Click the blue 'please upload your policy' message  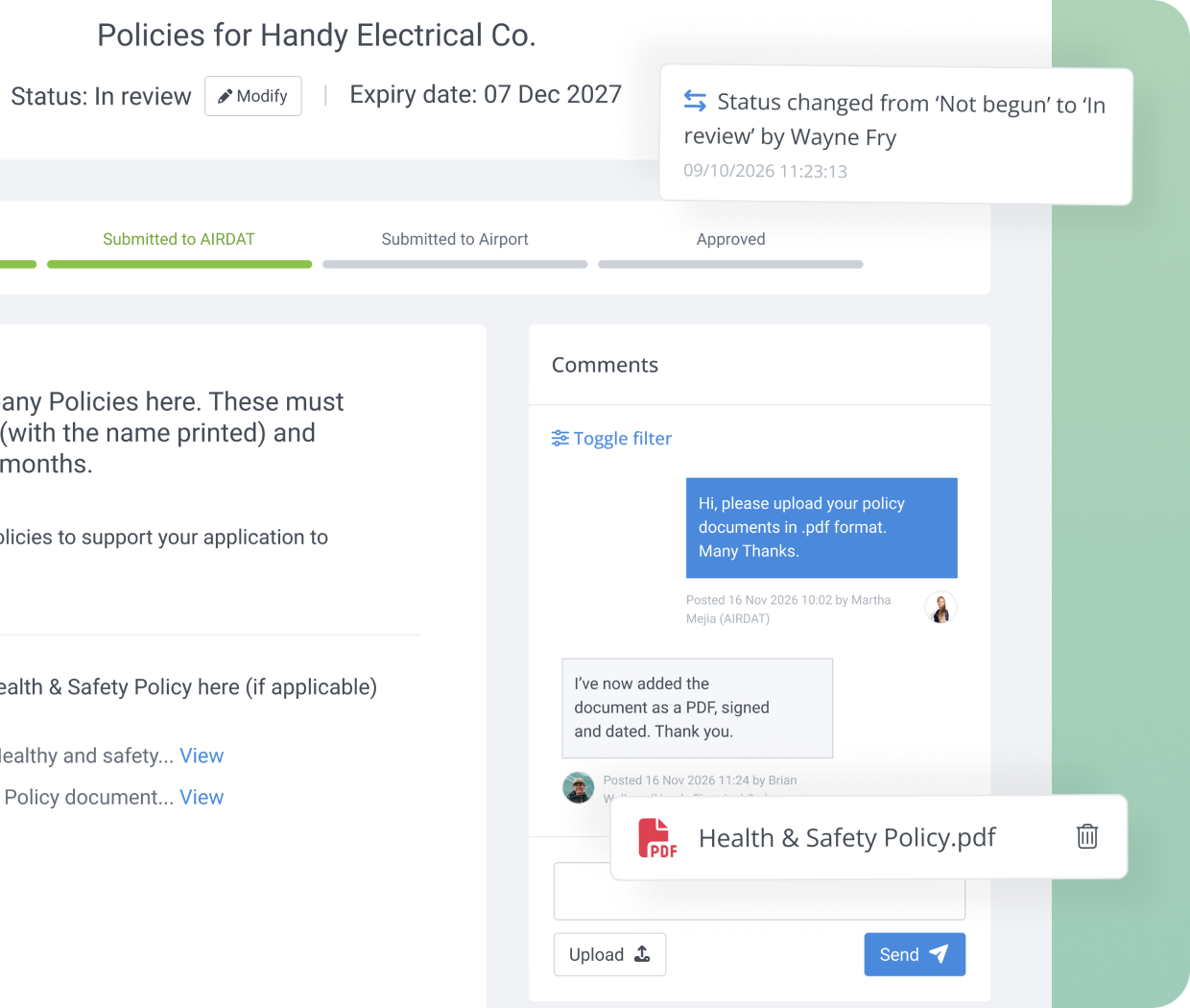821,527
